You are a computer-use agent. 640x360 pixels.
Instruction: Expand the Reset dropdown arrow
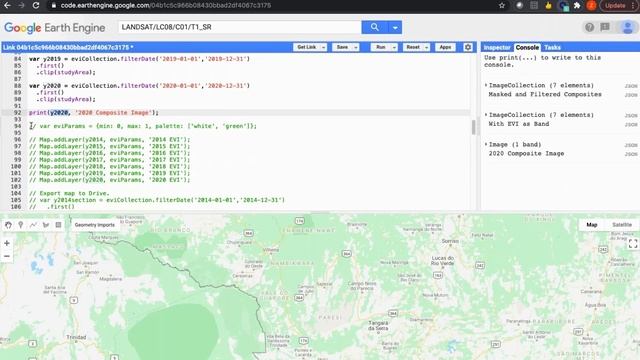(427, 47)
